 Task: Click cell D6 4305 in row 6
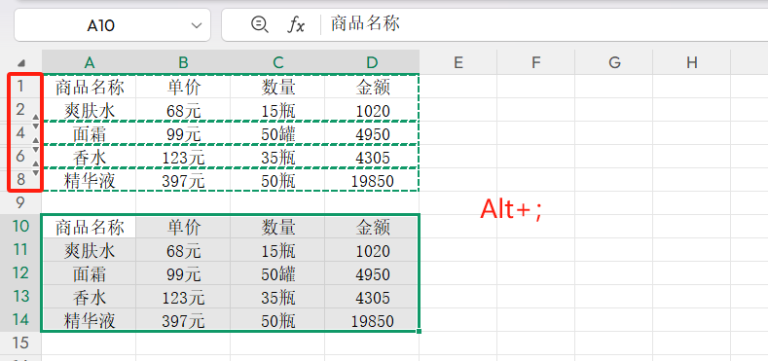coord(372,156)
